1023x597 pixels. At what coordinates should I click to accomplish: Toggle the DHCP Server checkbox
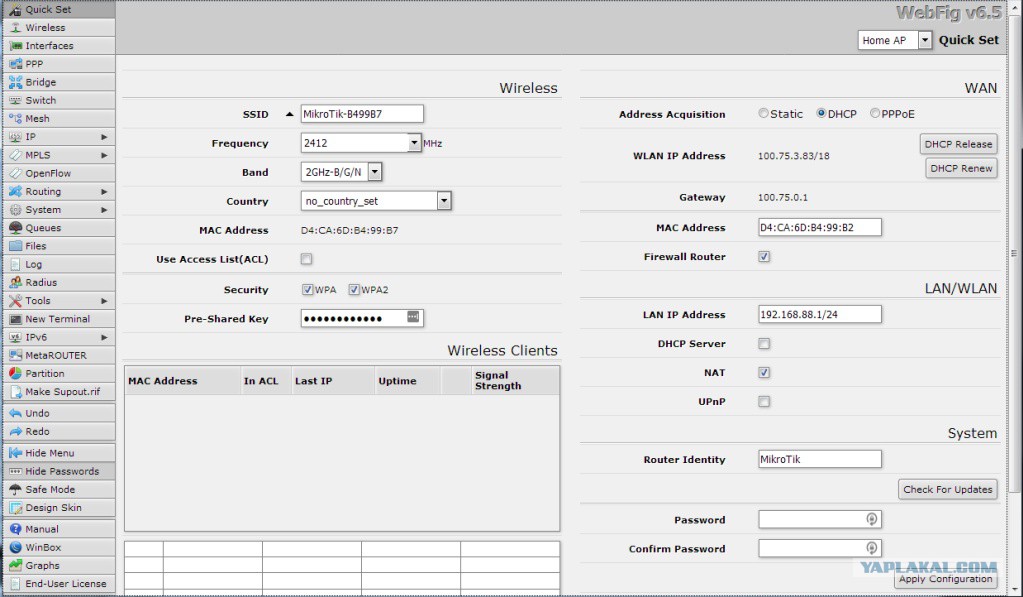coord(764,344)
